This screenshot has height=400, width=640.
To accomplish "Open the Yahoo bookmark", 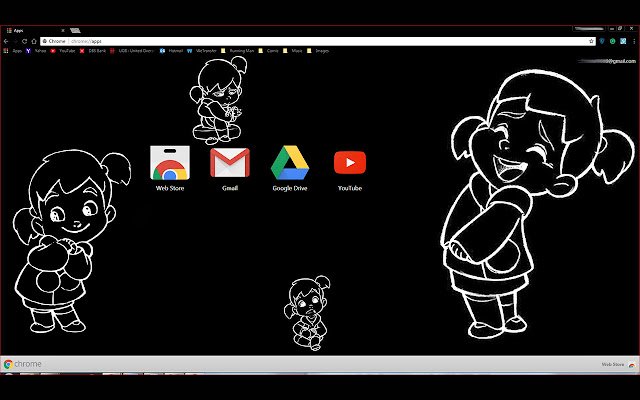I will coord(36,51).
